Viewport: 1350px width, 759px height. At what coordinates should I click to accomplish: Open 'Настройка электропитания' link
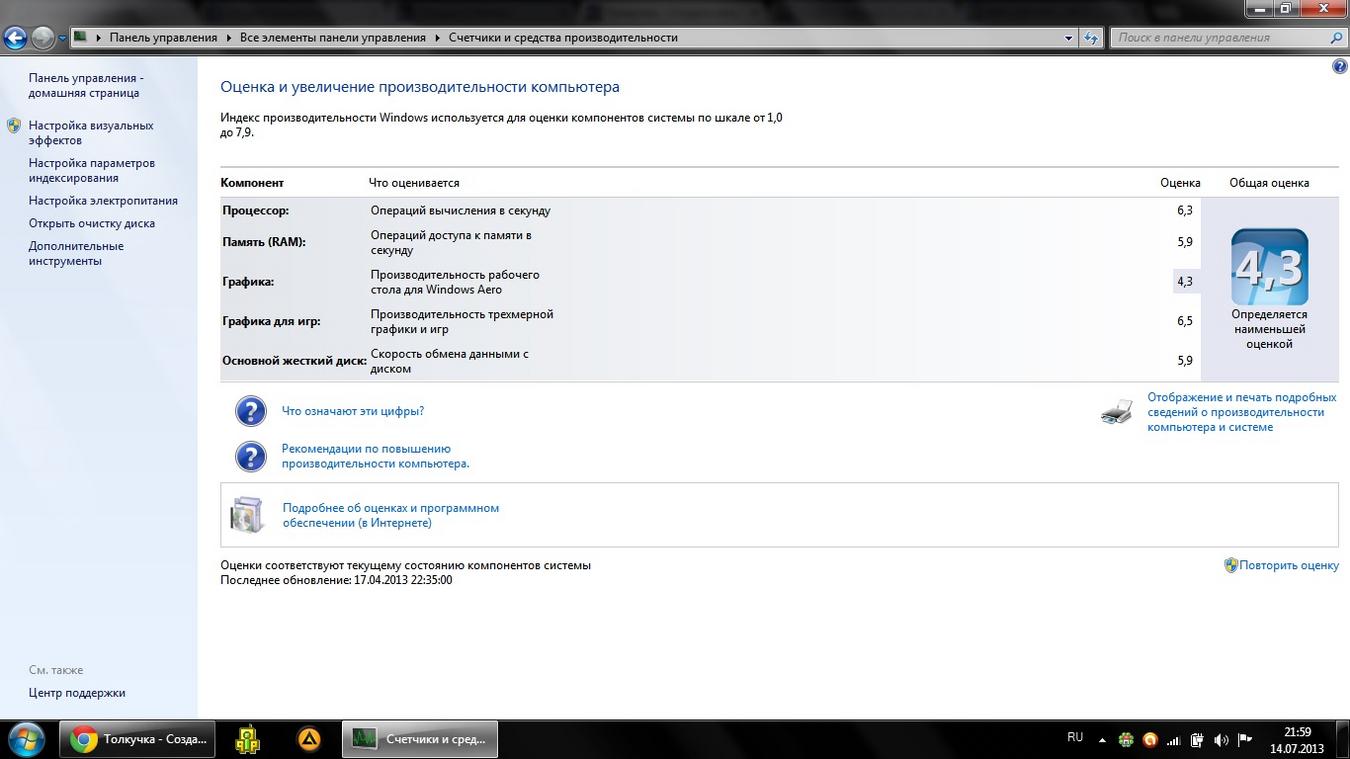(x=103, y=200)
